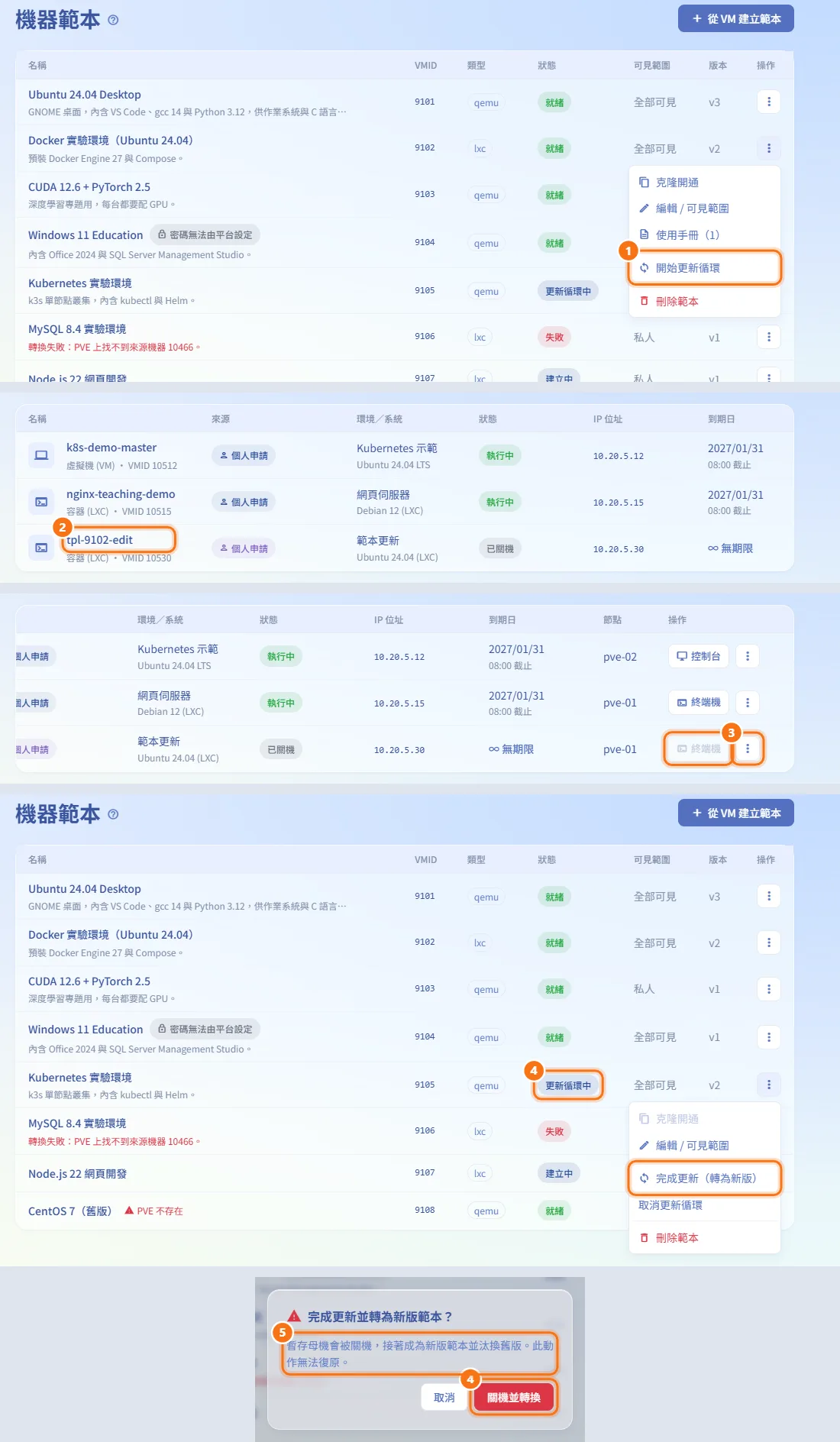Click the container icon beside tpl-9102-edit
This screenshot has height=1442, width=840.
coord(41,548)
